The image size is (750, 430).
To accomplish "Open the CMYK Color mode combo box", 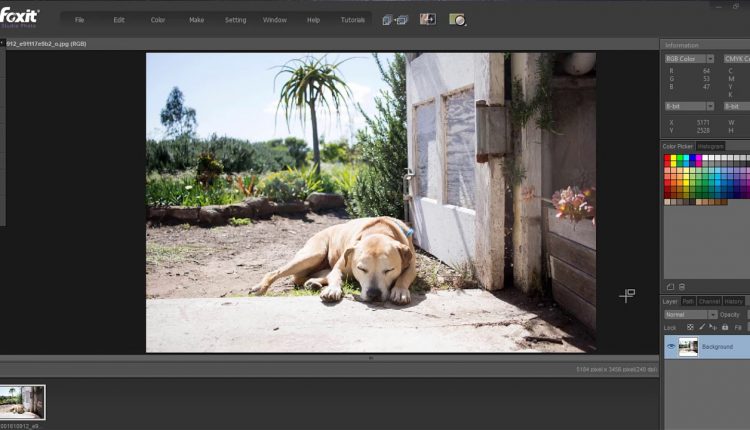I will [x=737, y=59].
